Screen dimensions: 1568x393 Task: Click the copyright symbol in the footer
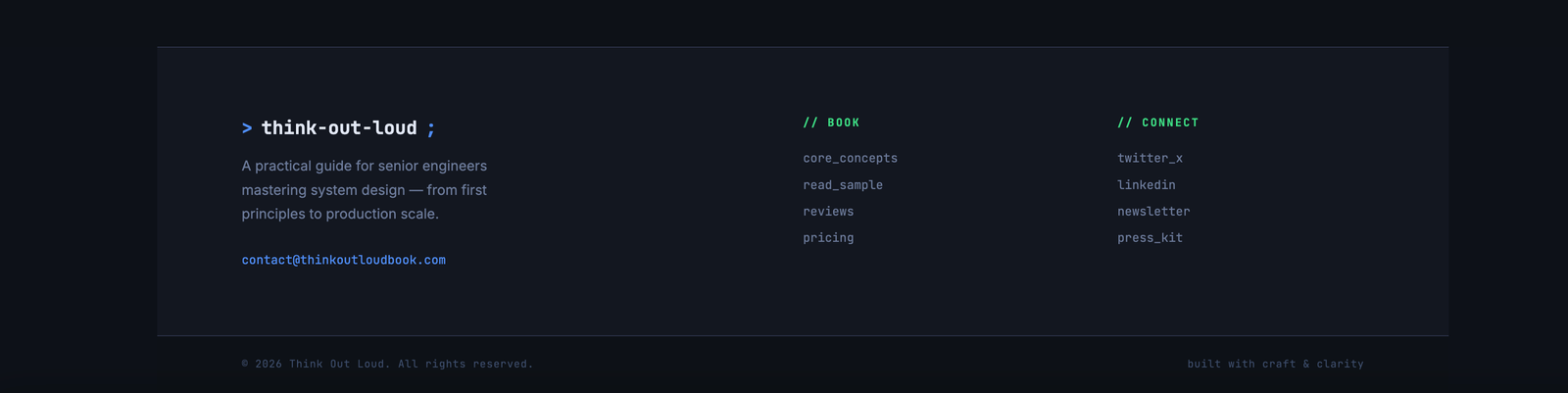245,364
